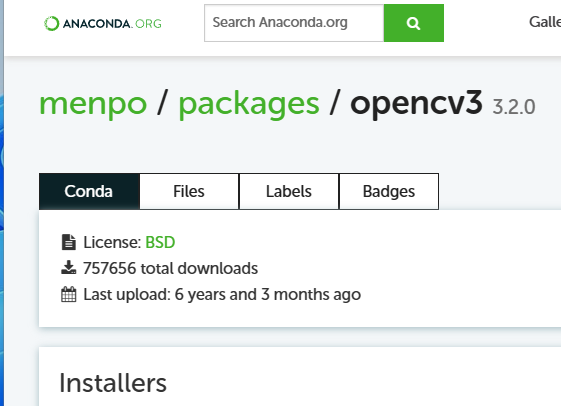Open the Files tab

[x=189, y=191]
